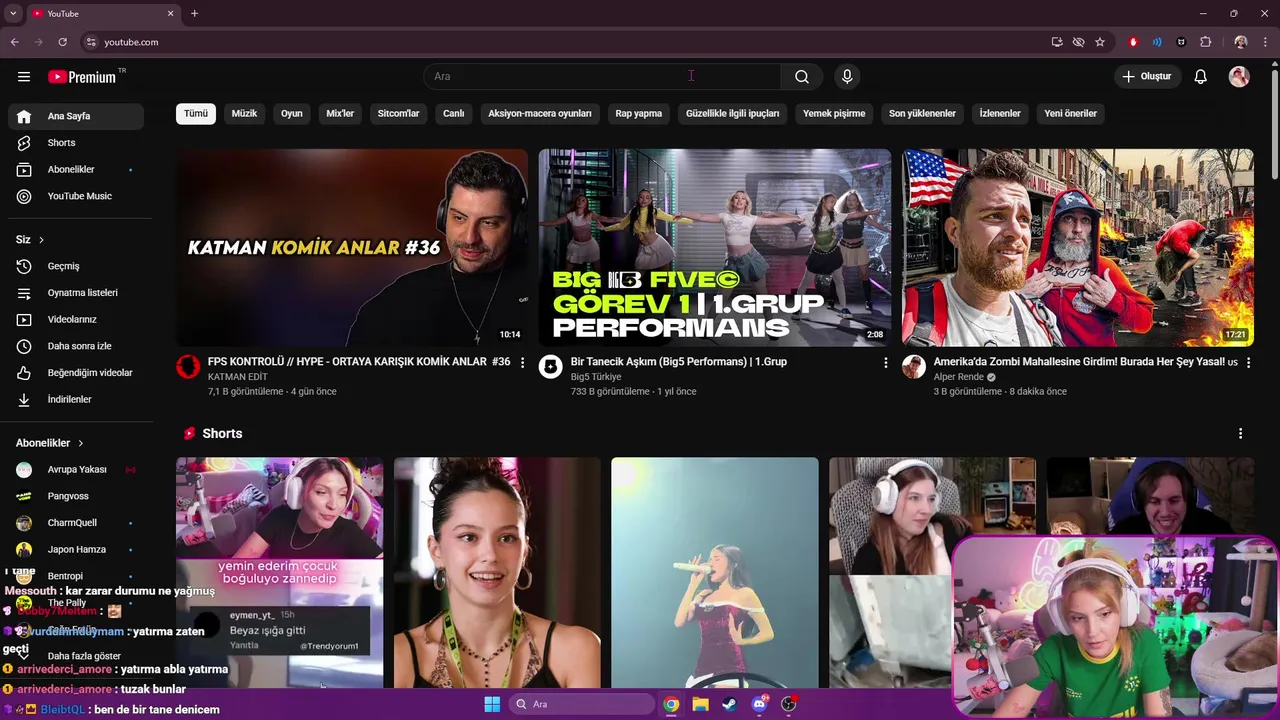Open KATMAN EDİT channel avatar

pos(188,367)
